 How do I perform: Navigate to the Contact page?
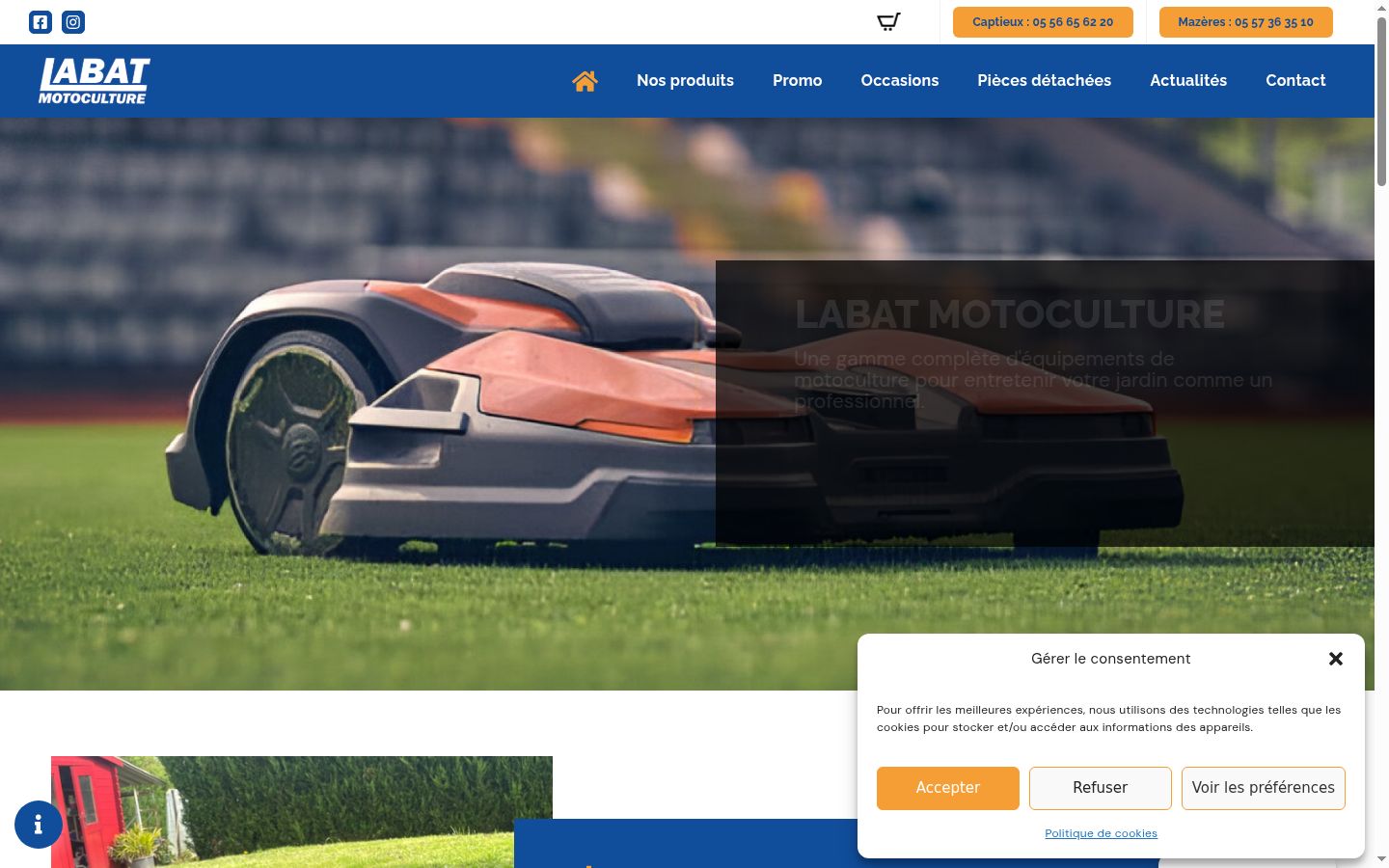pos(1295,81)
